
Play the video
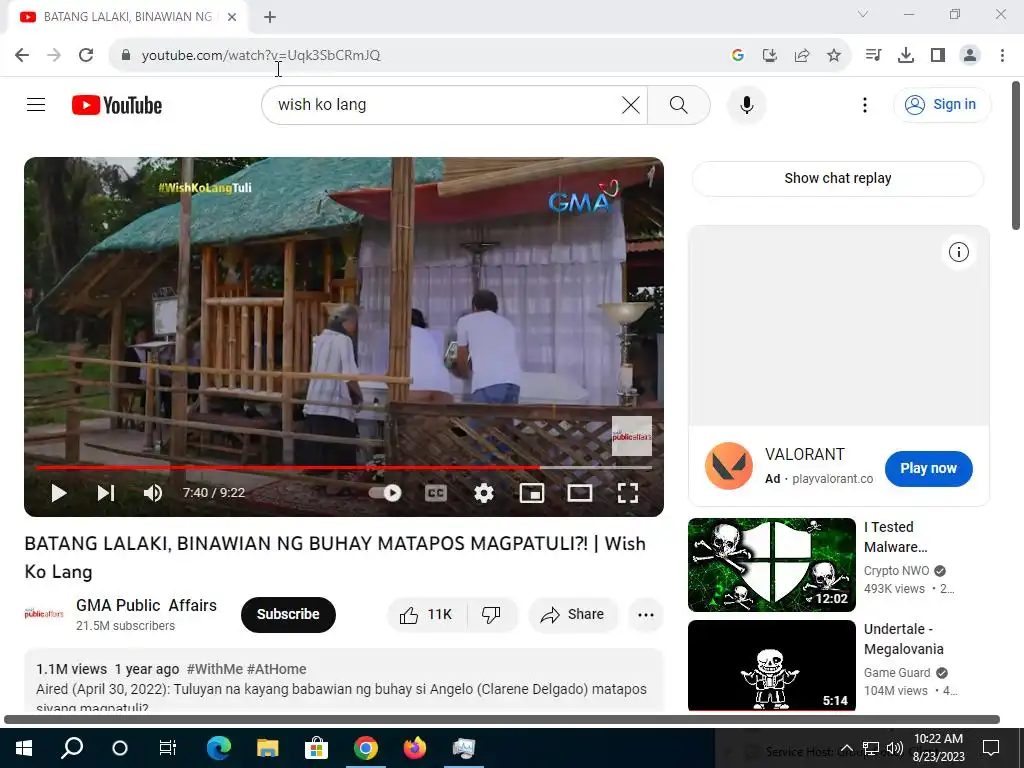59,492
